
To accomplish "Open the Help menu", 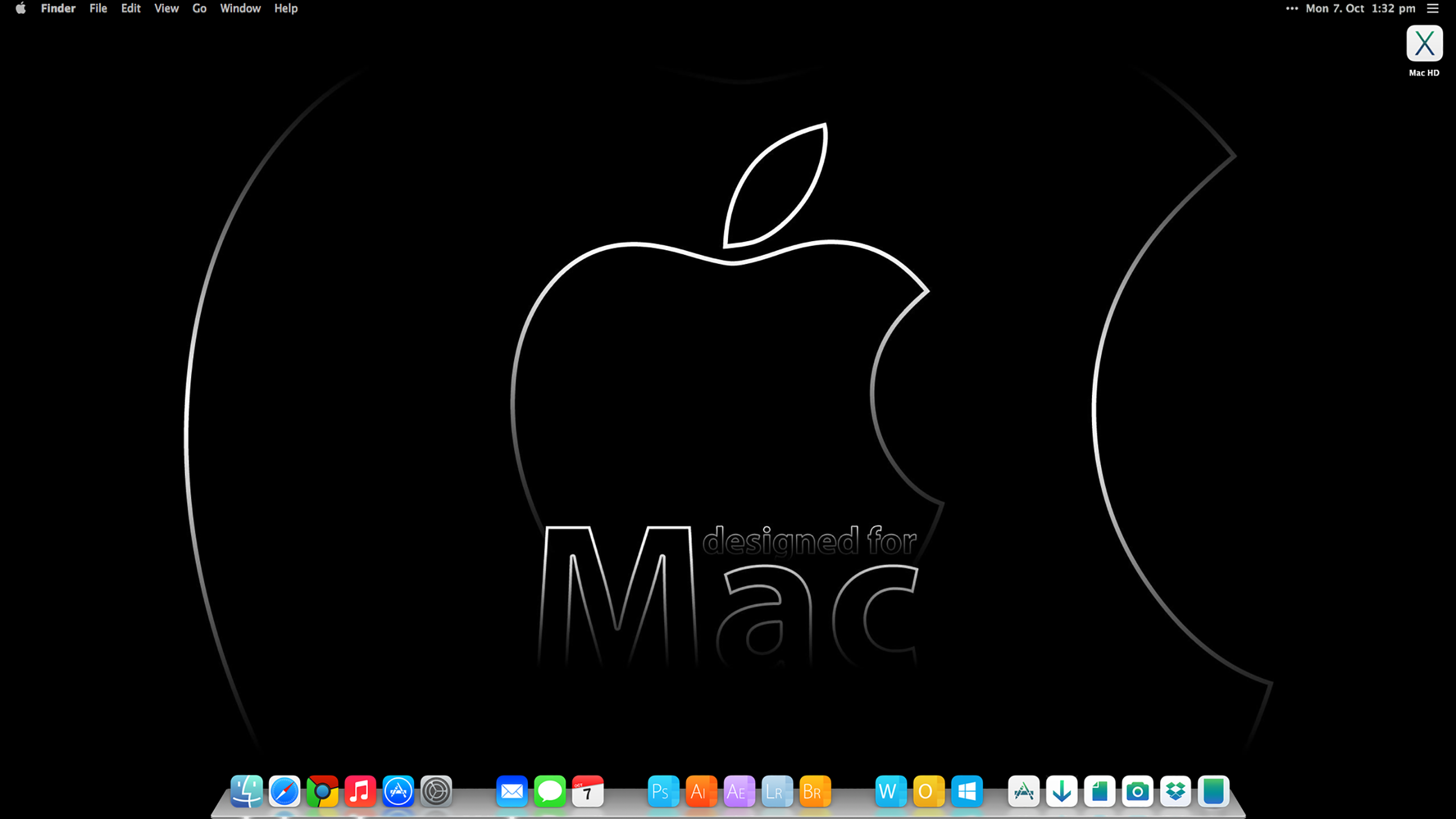I will point(286,9).
